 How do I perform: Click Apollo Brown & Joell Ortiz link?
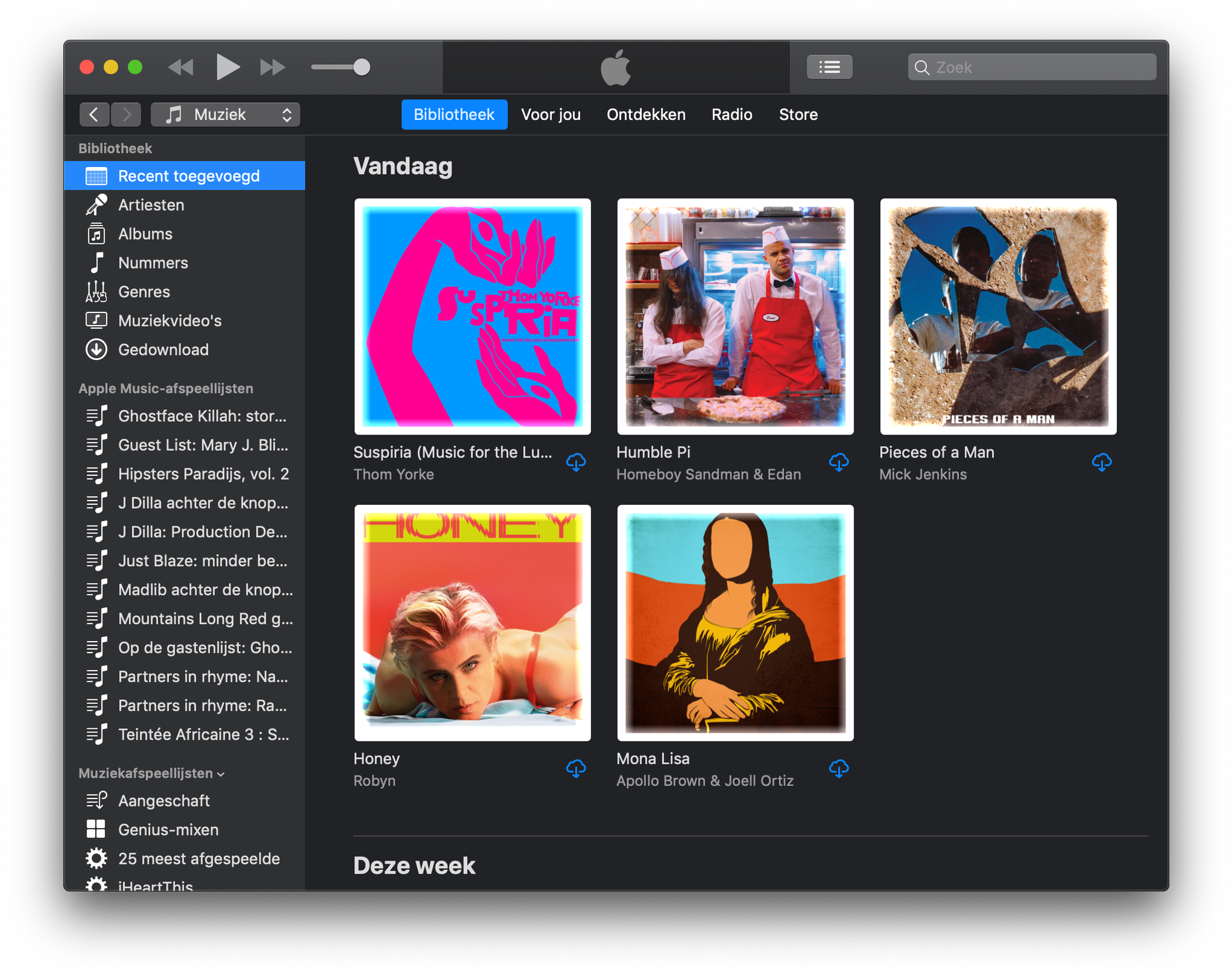[x=705, y=781]
